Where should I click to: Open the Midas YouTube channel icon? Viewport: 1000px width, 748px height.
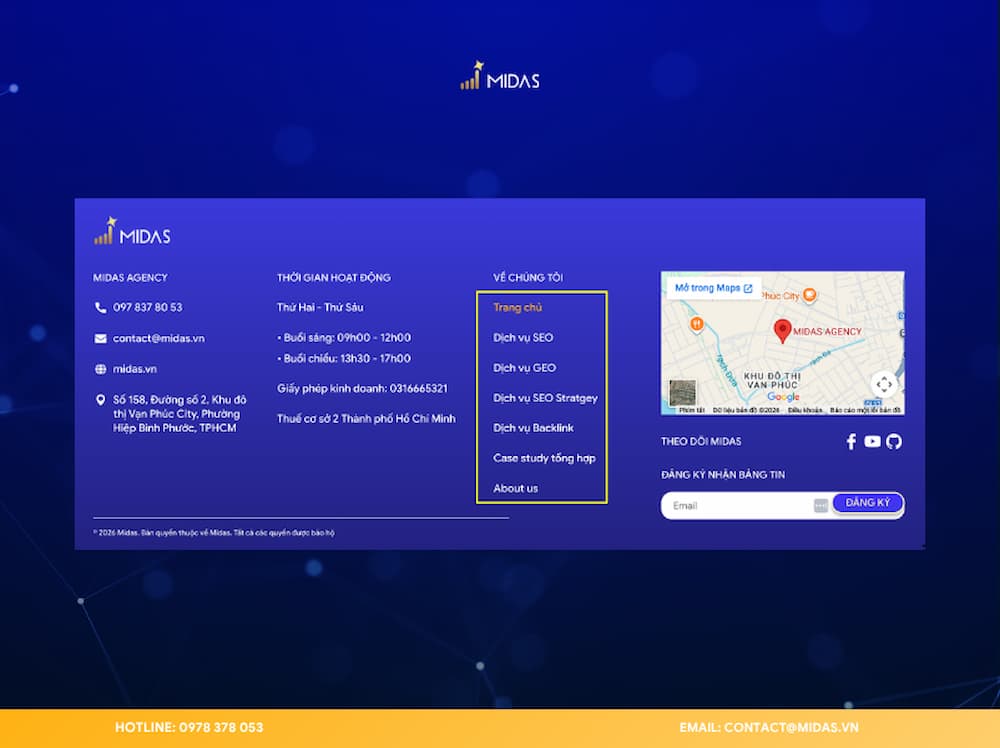point(872,441)
